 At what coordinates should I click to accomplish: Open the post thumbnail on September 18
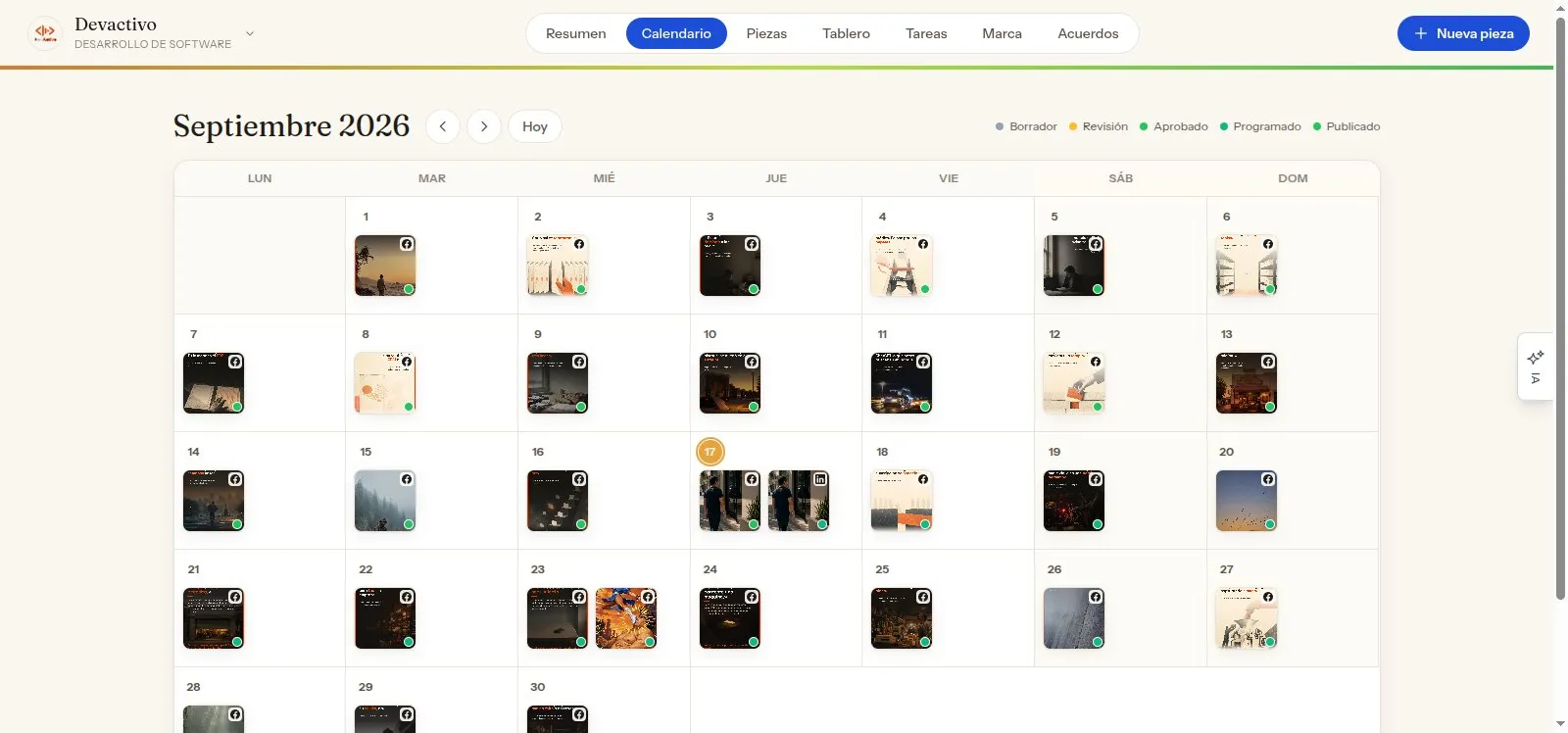click(x=902, y=501)
